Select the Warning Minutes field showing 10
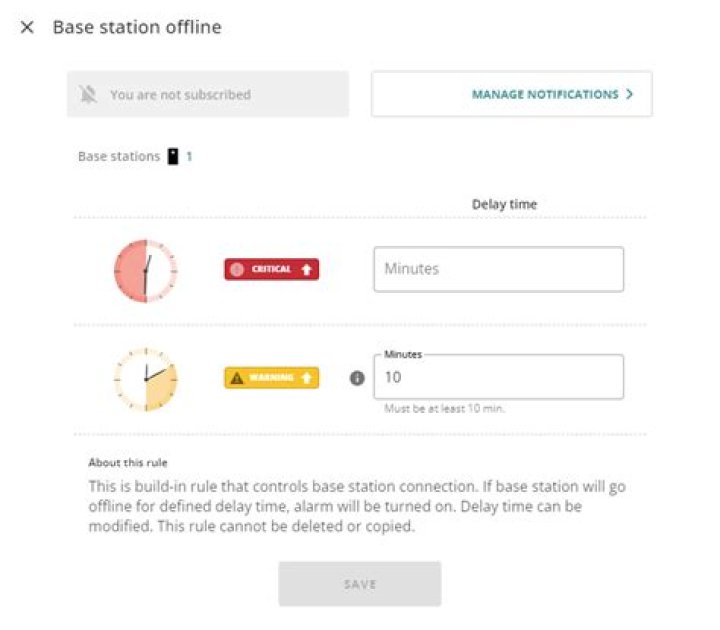The image size is (720, 630). 498,378
